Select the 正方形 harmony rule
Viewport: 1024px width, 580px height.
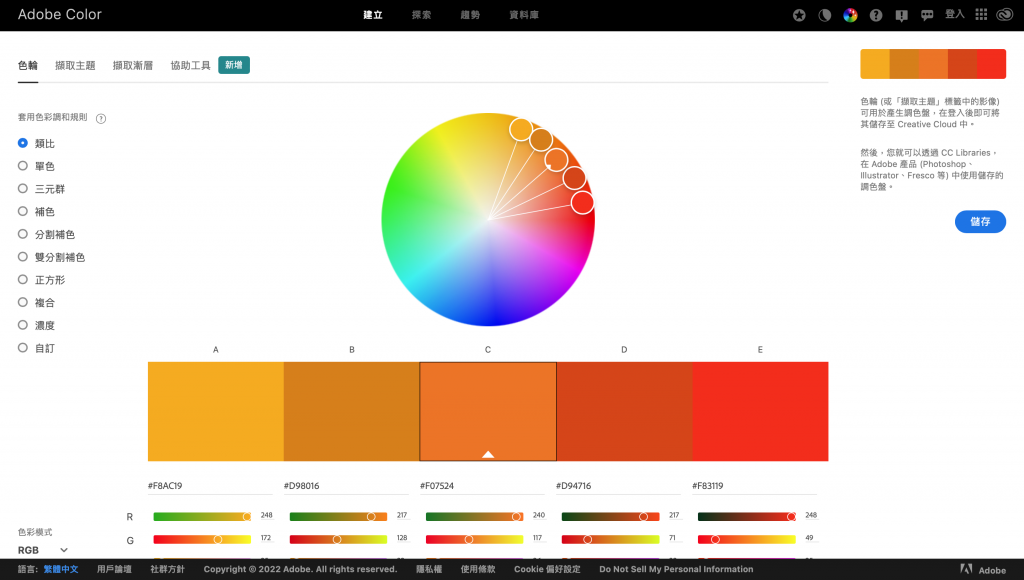[x=42, y=280]
